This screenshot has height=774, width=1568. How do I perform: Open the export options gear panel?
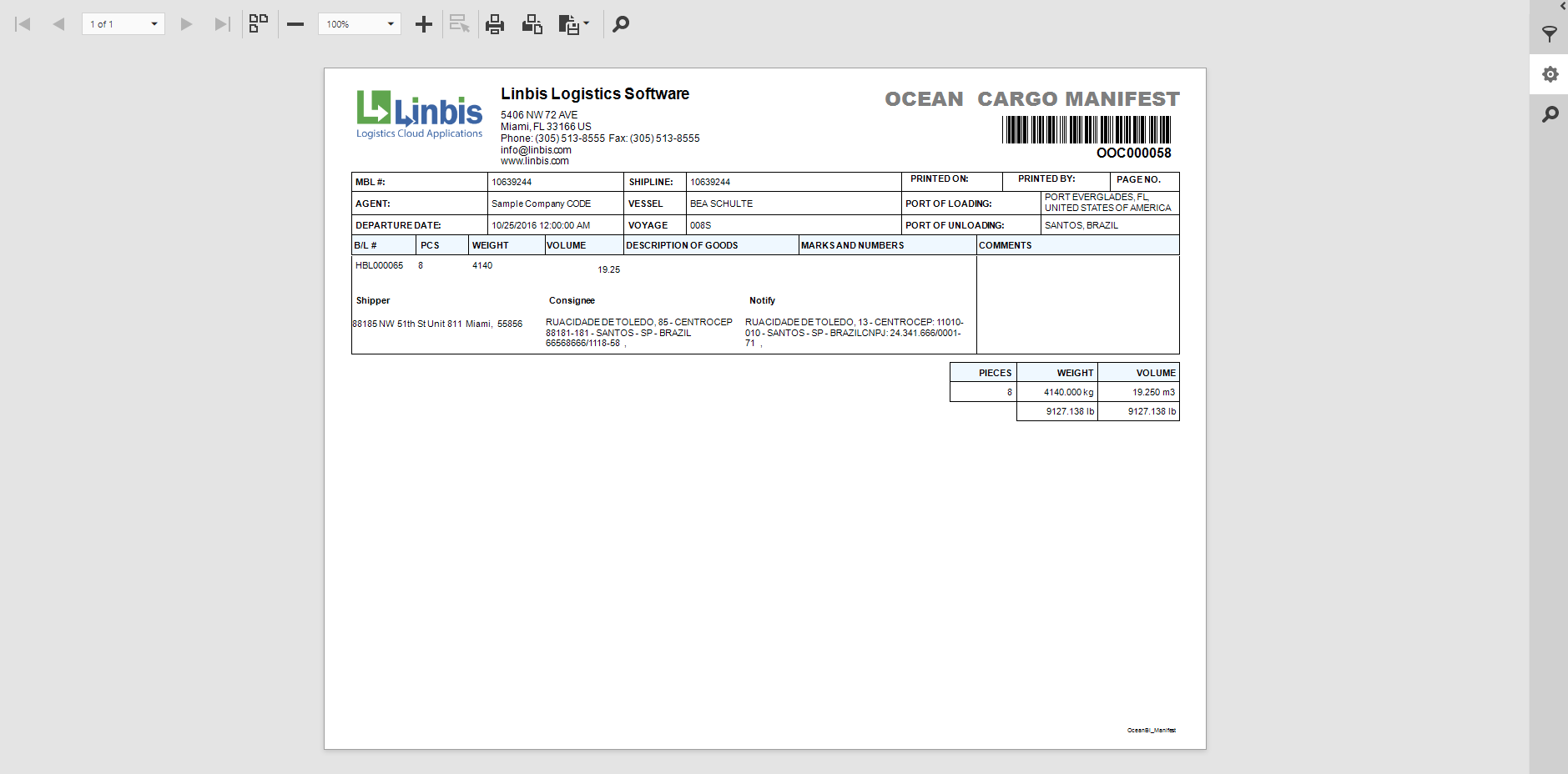1550,74
